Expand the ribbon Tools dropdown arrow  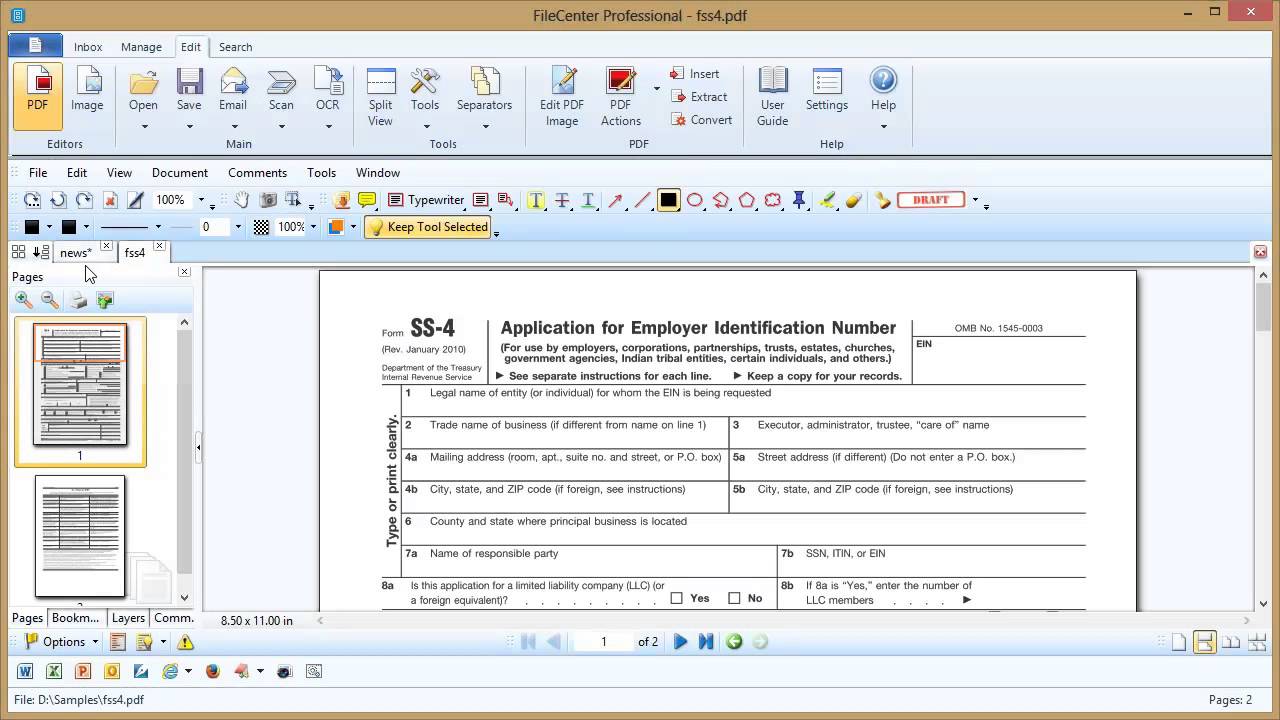[x=425, y=127]
